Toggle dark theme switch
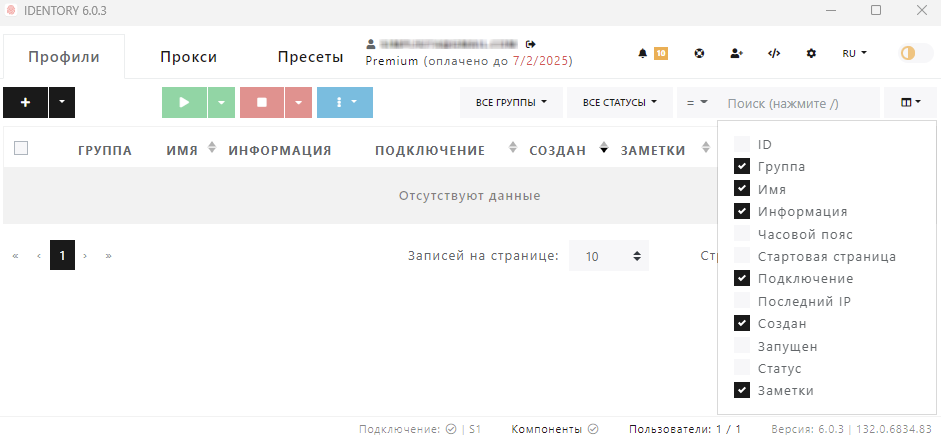941x438 pixels. (x=916, y=53)
